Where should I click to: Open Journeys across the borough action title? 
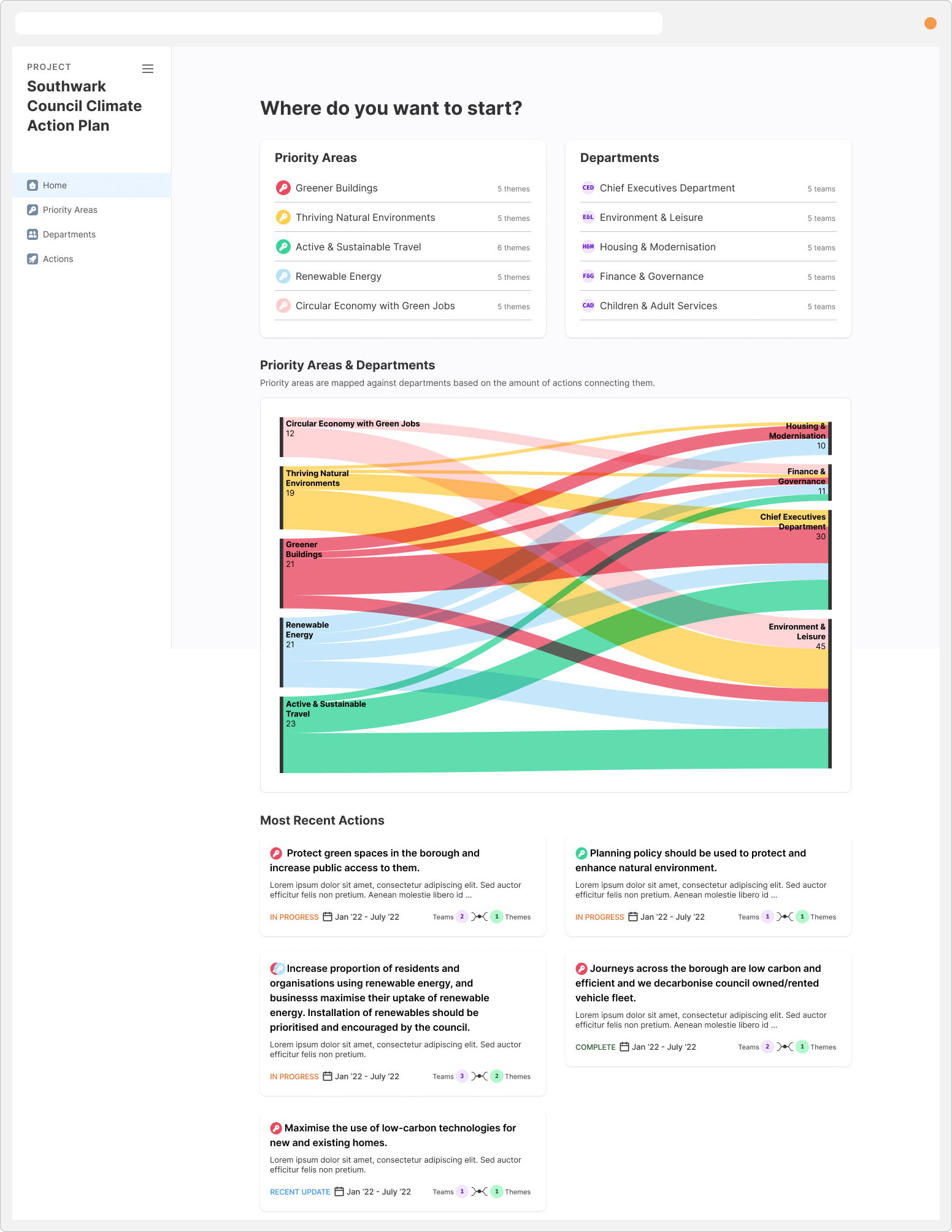click(698, 983)
